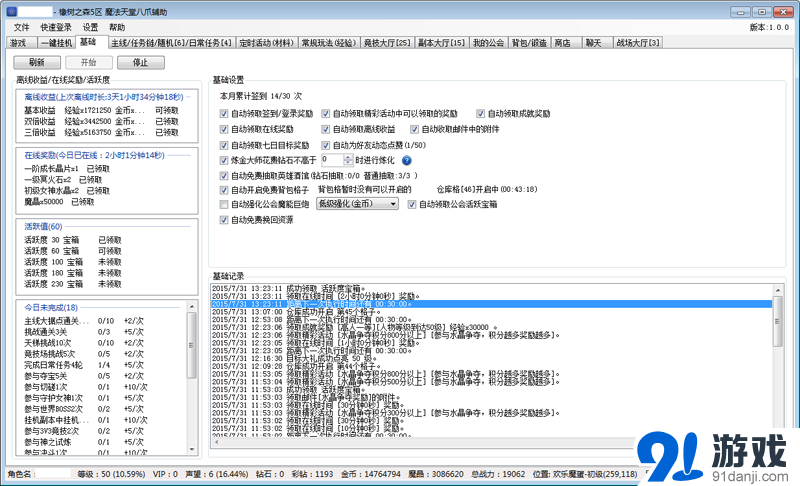Click the 停止 button

point(141,63)
